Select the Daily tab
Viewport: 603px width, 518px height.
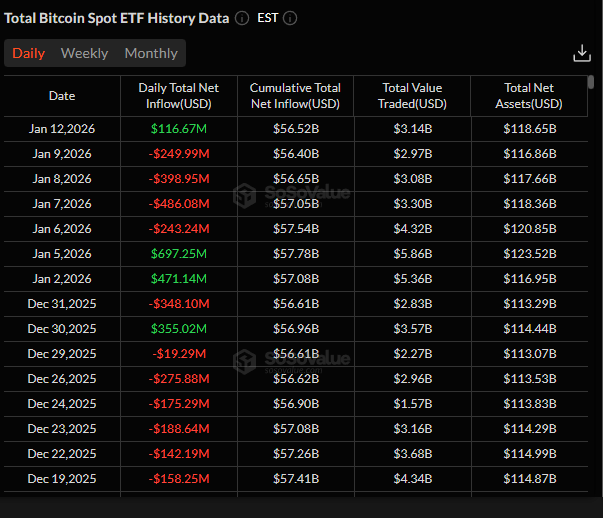[28, 53]
